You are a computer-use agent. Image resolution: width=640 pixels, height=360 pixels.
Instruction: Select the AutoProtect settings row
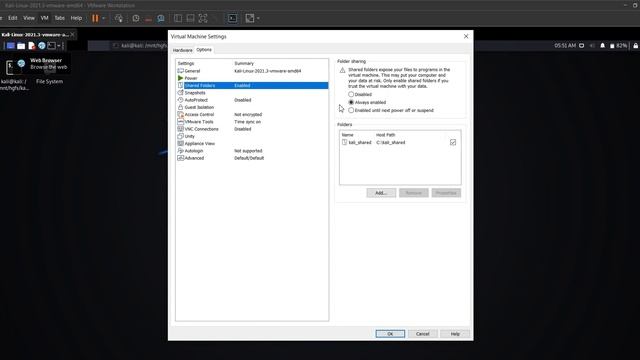(252, 100)
